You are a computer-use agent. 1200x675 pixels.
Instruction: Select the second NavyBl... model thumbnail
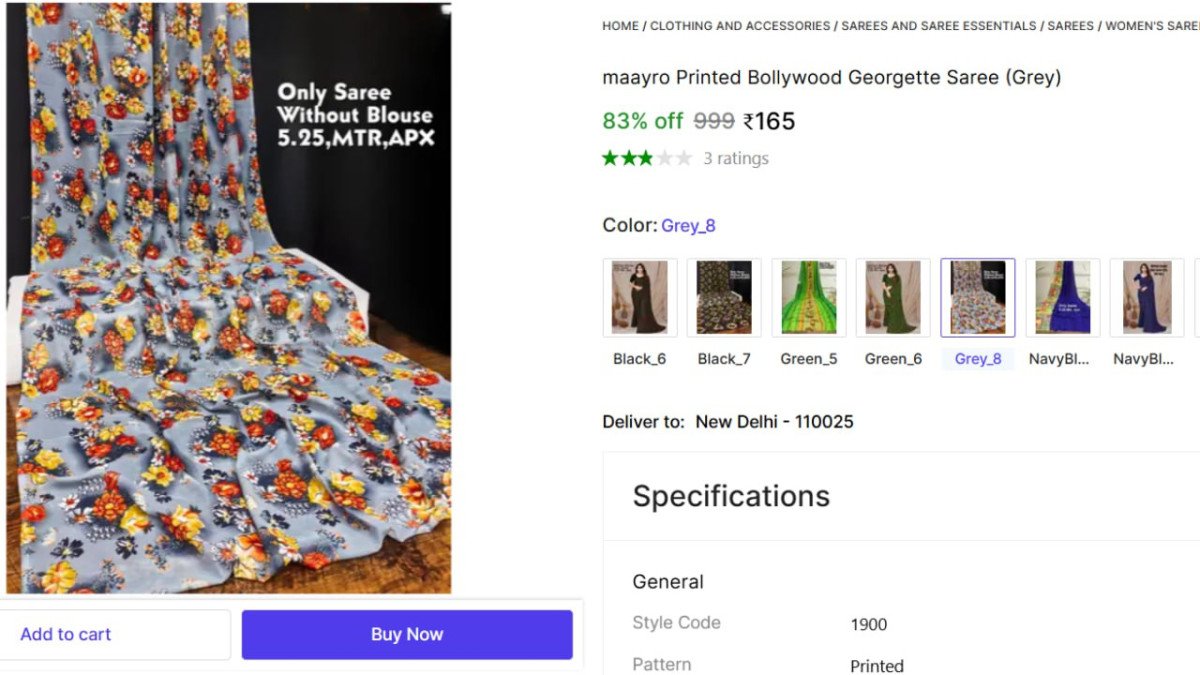click(1146, 297)
